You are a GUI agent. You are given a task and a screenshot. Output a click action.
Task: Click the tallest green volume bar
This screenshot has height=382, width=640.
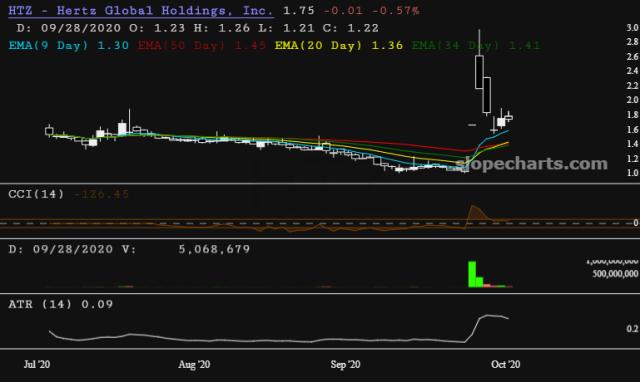tap(472, 274)
